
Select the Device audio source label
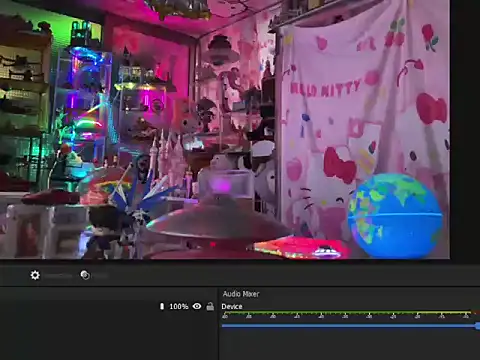pos(232,306)
